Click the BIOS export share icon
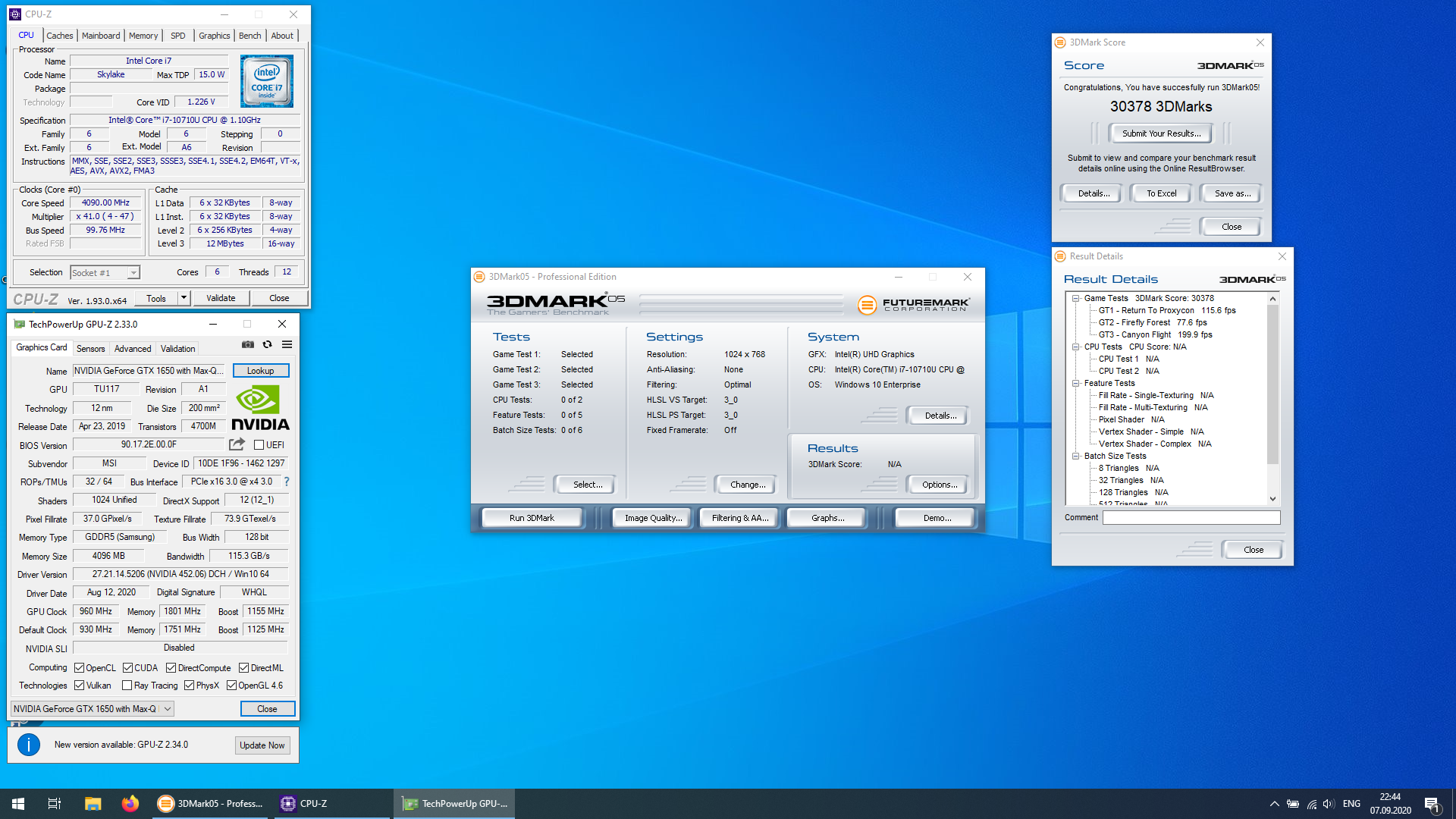1456x819 pixels. click(x=237, y=444)
